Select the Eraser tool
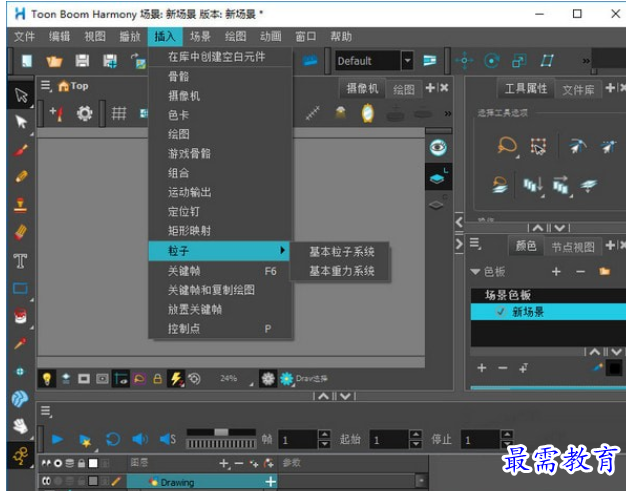The height and width of the screenshot is (491, 626). [21, 232]
